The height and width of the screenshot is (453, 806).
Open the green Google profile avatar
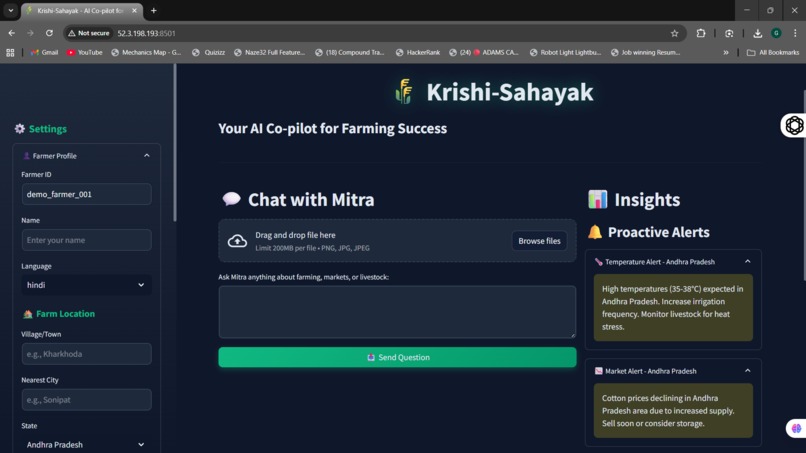coord(776,33)
